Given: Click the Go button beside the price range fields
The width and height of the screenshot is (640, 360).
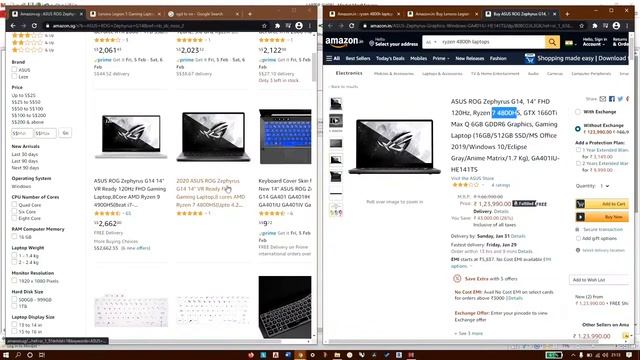Looking at the screenshot, I should click(65, 133).
